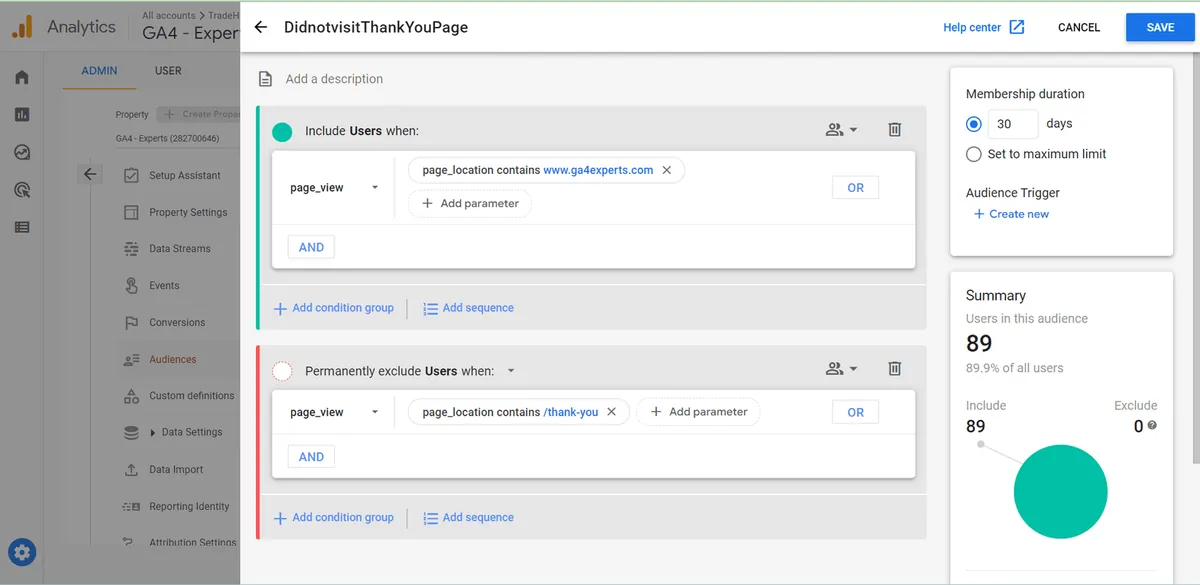Click the Add a description field
This screenshot has height=585, width=1200.
click(x=334, y=79)
